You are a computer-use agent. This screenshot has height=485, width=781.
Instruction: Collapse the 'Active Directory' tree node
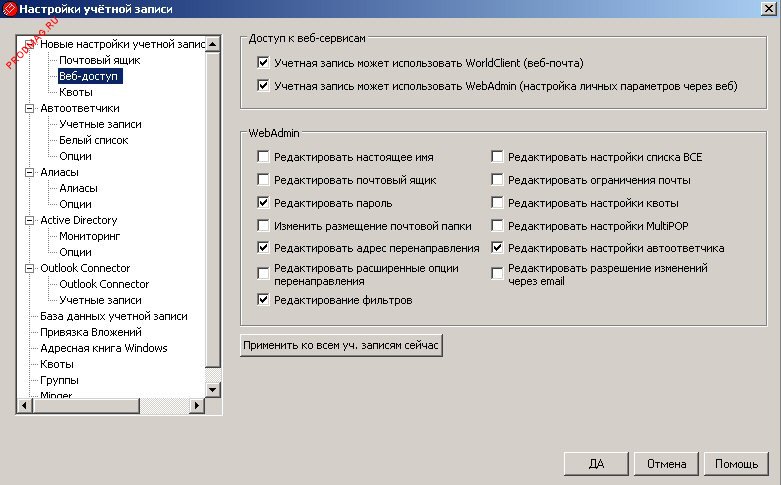point(30,220)
